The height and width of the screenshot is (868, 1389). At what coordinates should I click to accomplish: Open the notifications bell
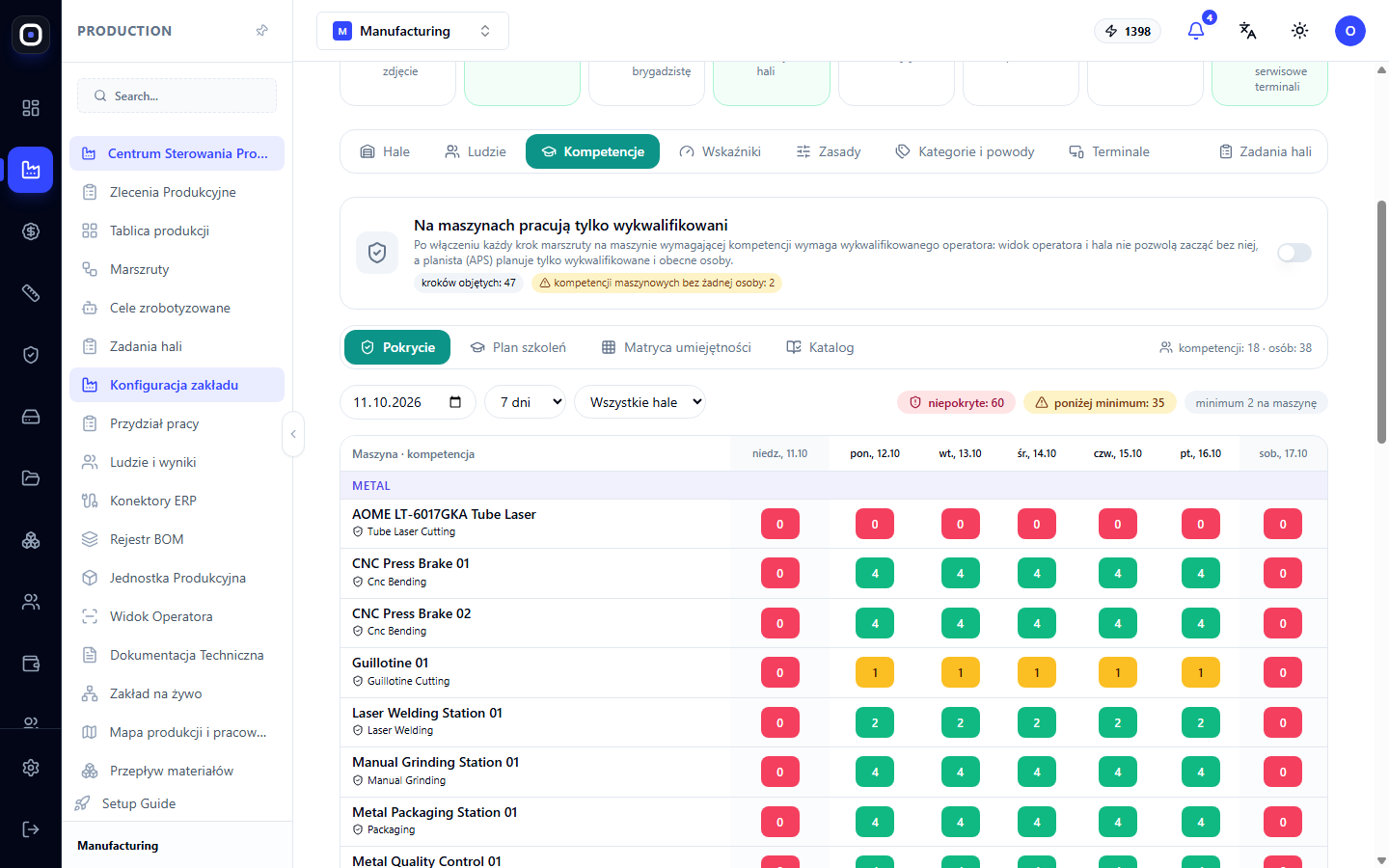pyautogui.click(x=1196, y=31)
